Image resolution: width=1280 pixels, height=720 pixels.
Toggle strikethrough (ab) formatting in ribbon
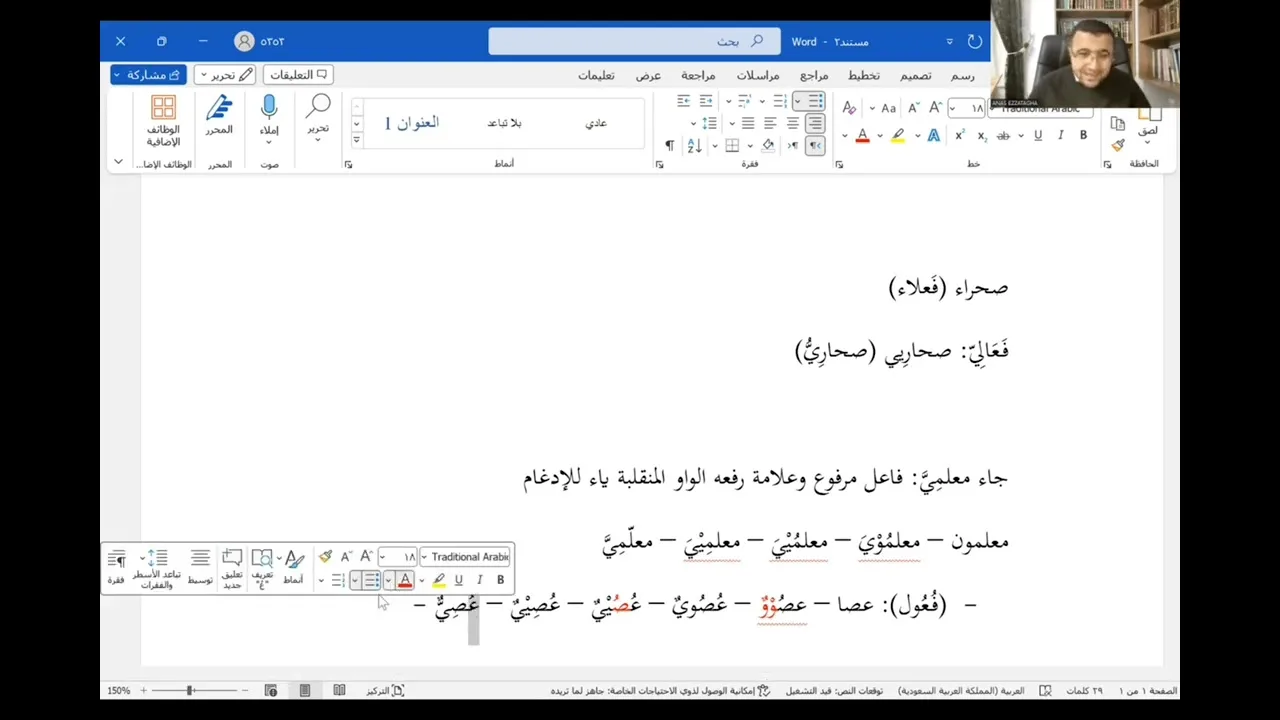point(1005,135)
